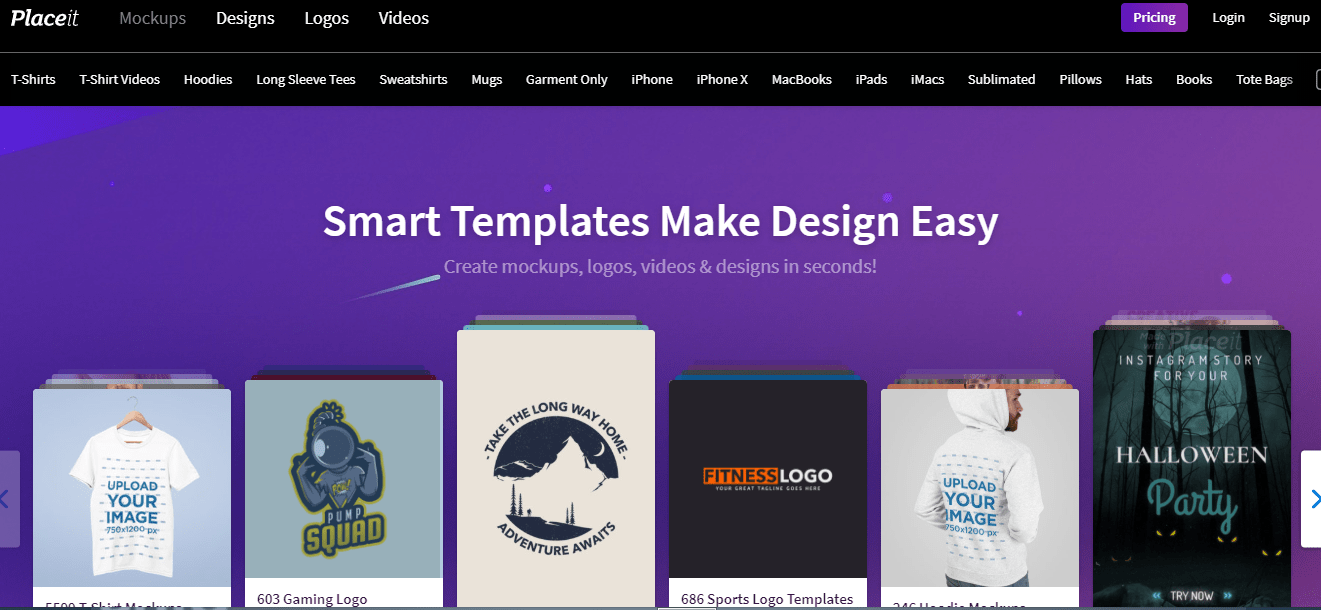Open the Halloween Party Instagram story thumbnail
Viewport: 1321px width, 610px height.
tap(1192, 469)
